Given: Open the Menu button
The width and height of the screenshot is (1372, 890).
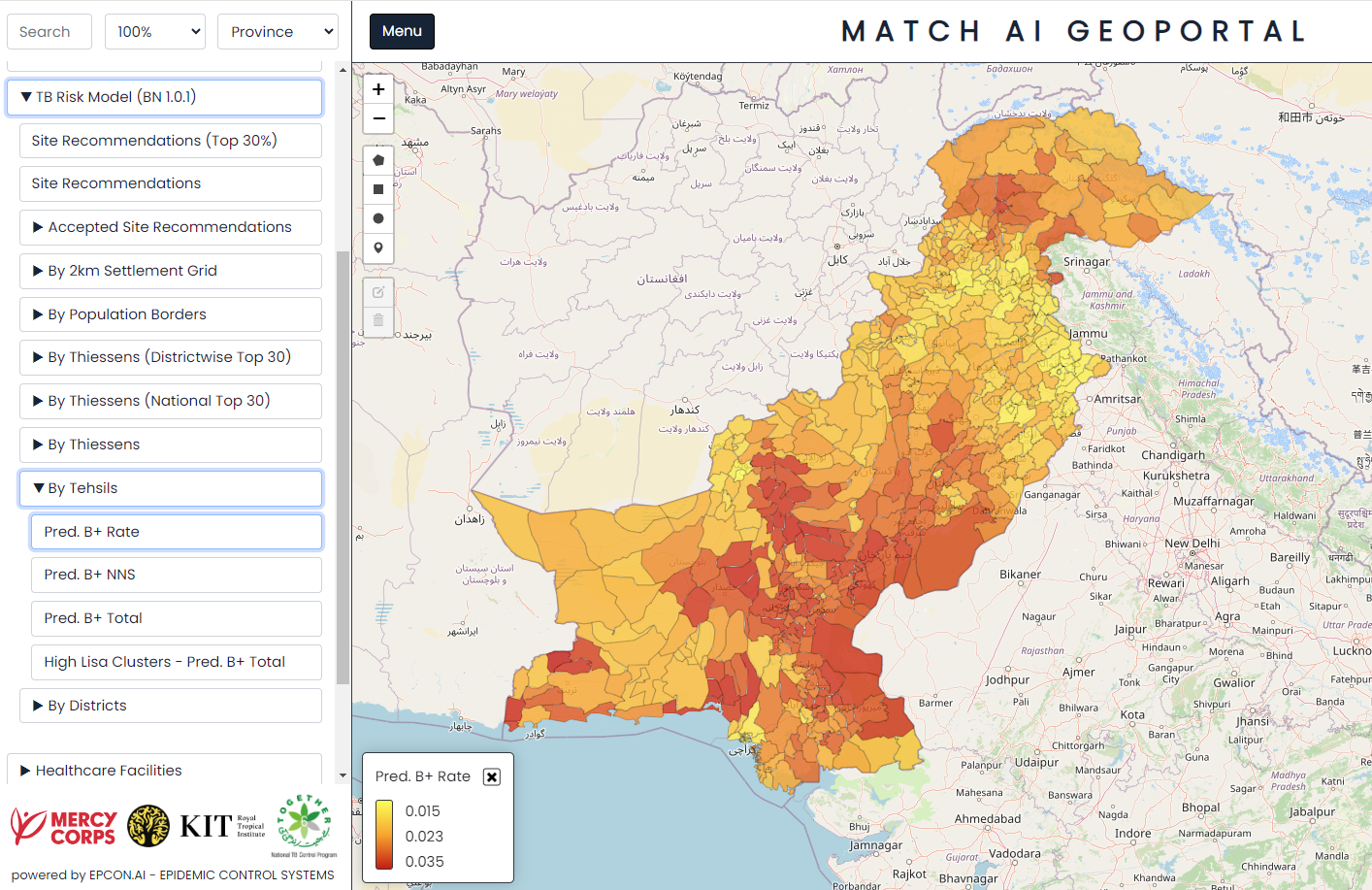Looking at the screenshot, I should pyautogui.click(x=402, y=31).
